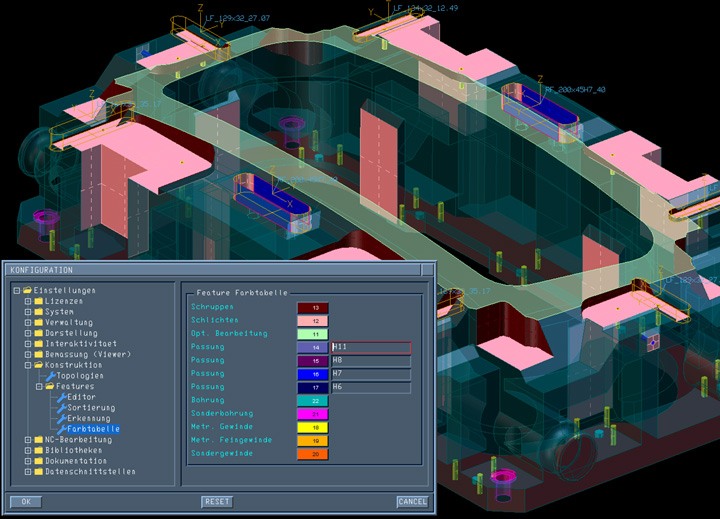Click the wrench icon beside Topologien

click(x=51, y=376)
